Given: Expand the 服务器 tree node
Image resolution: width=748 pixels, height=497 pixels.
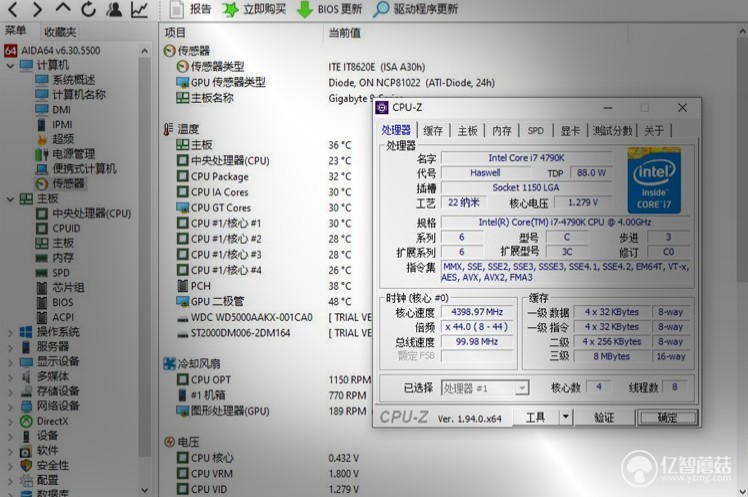Looking at the screenshot, I should 10,347.
